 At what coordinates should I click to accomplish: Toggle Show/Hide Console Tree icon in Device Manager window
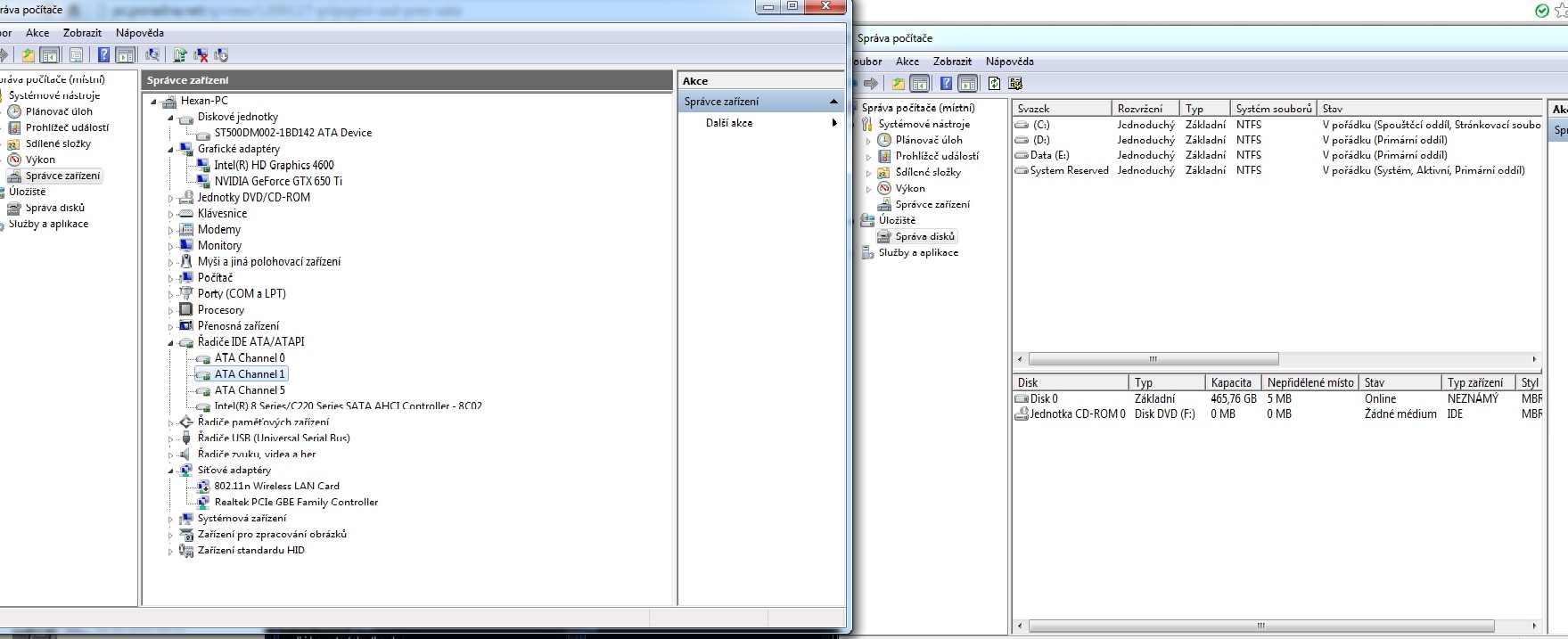50,55
